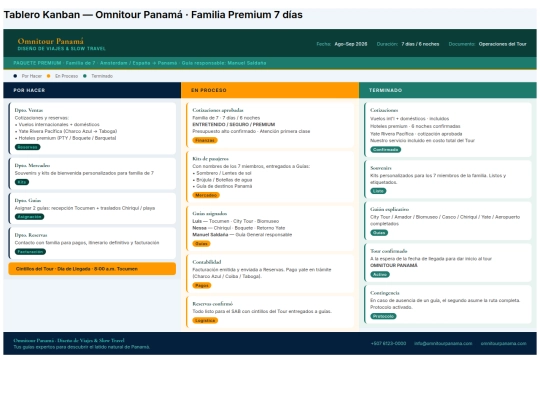Click the Confirmado tag on Cotizaciones card
540x405 pixels.
[x=386, y=149]
